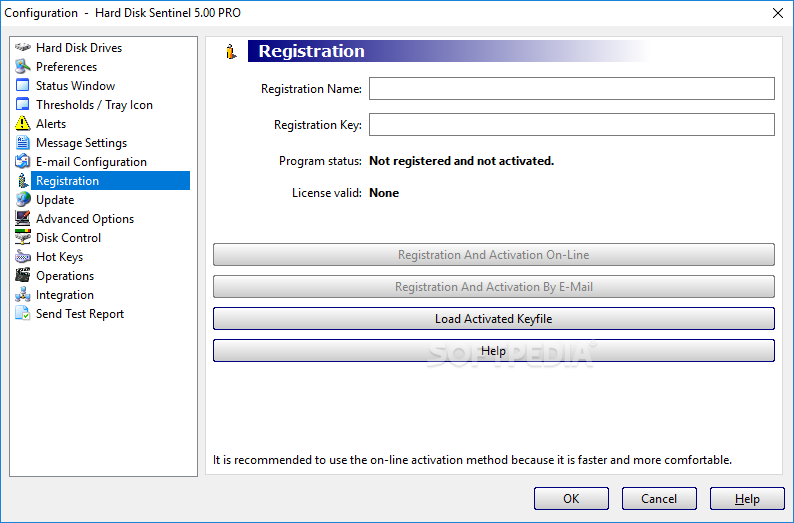Viewport: 794px width, 523px height.
Task: Open Thresholds / Tray Icon settings
Action: [x=94, y=105]
